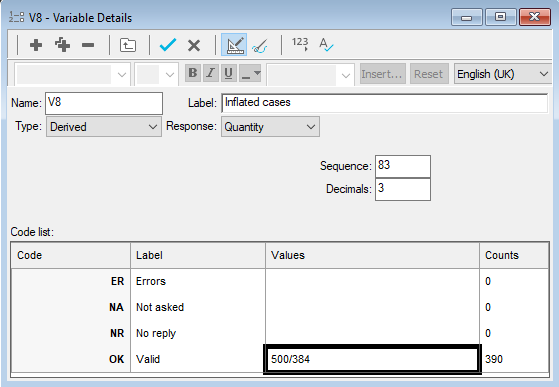Select the NR code cell

pyautogui.click(x=71, y=333)
